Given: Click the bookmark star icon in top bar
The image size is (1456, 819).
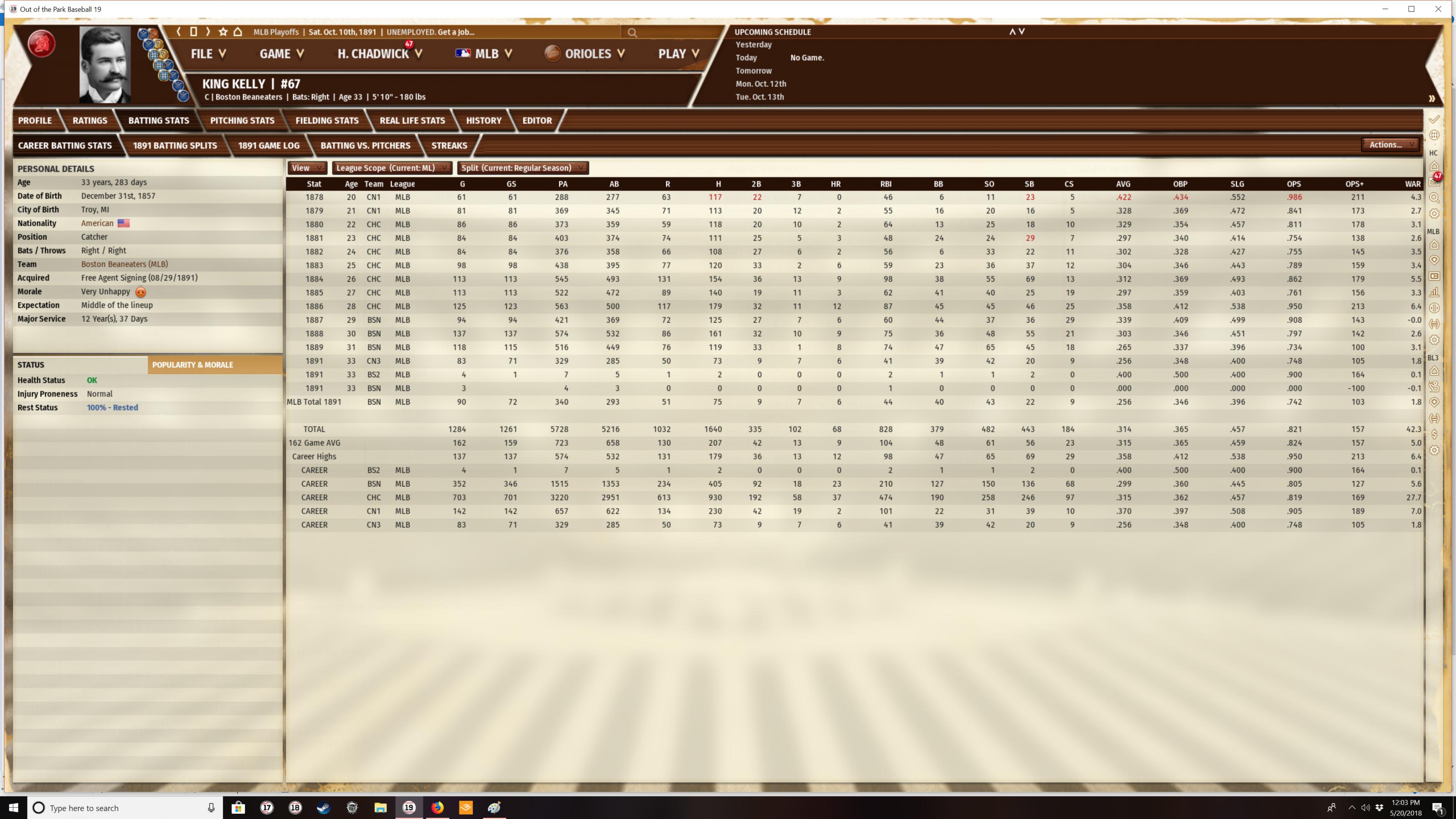Looking at the screenshot, I should coord(223,32).
